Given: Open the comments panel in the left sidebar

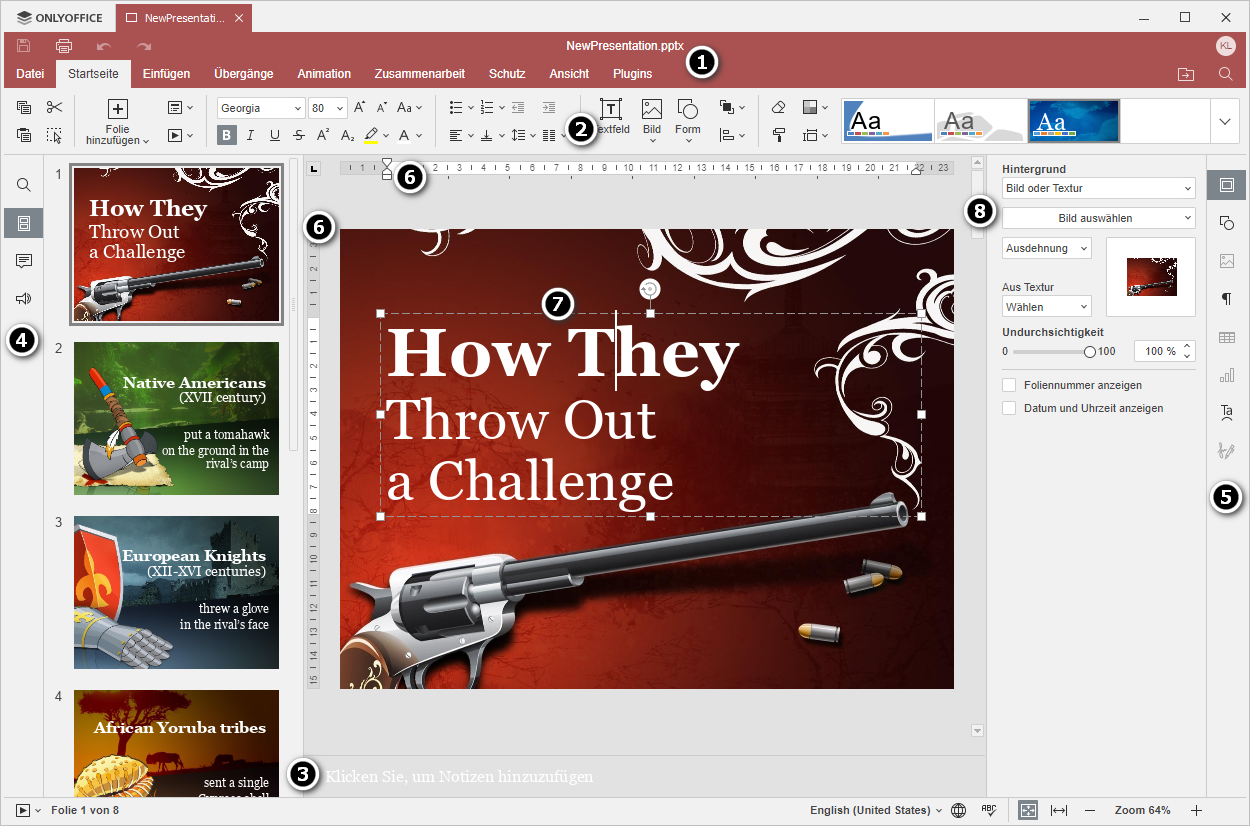Looking at the screenshot, I should coord(24,261).
